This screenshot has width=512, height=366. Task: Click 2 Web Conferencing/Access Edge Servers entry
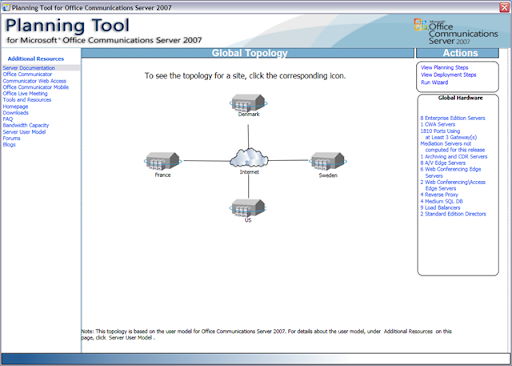453,185
